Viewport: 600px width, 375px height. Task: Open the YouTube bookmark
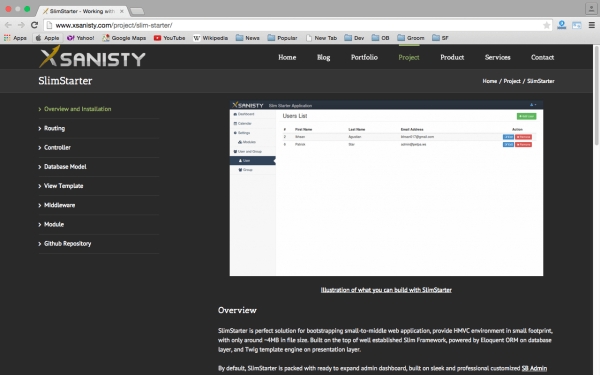click(170, 38)
